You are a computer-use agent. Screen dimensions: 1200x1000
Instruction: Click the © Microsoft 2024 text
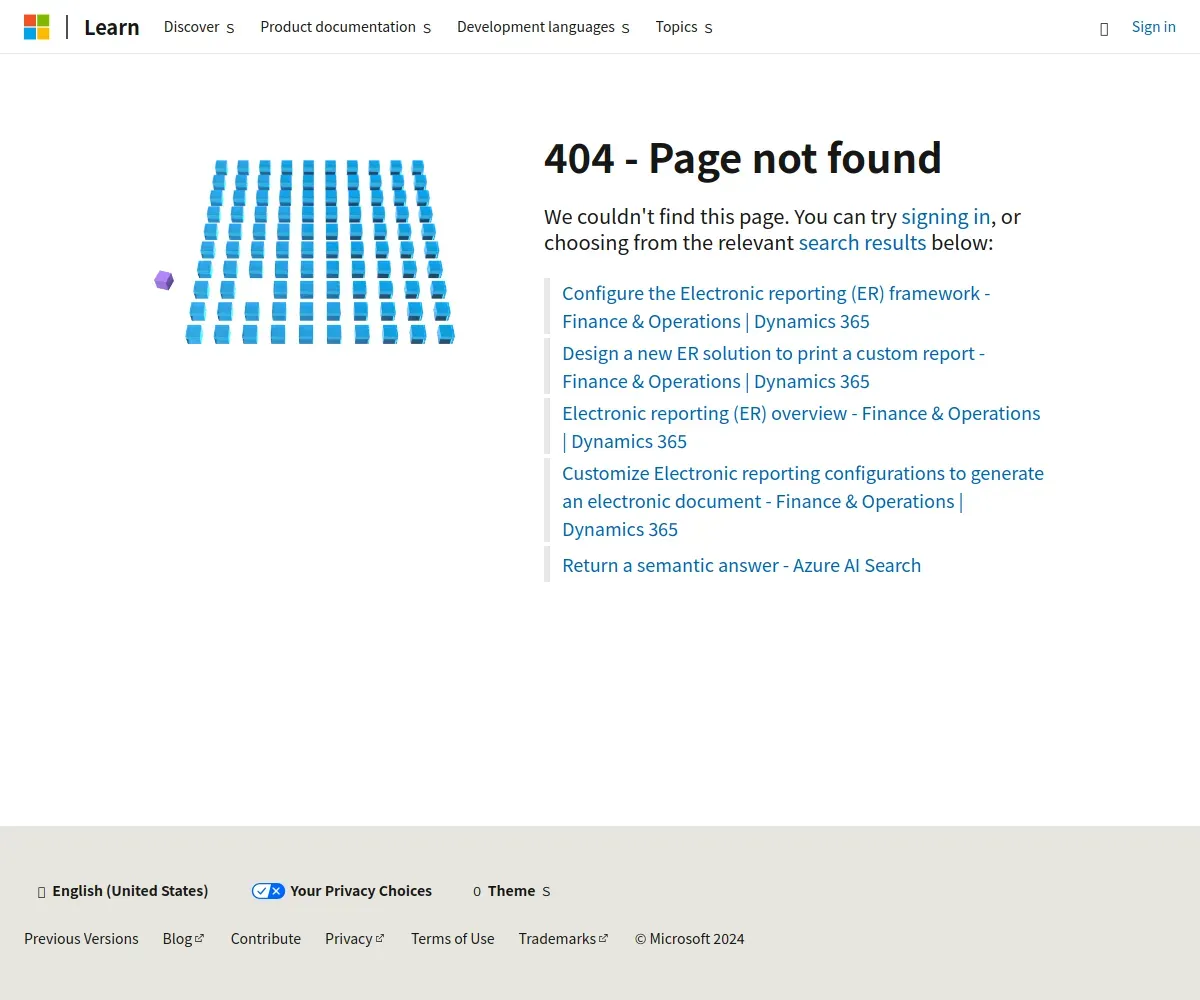click(690, 939)
